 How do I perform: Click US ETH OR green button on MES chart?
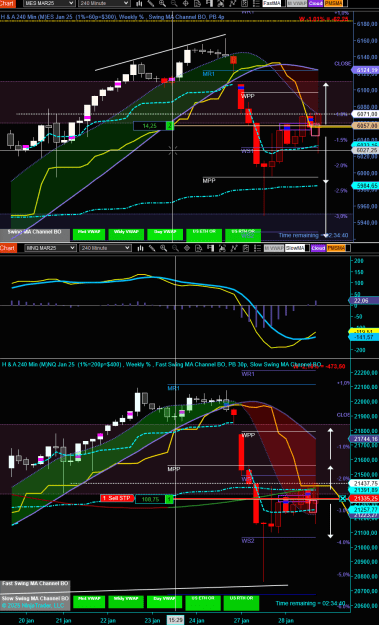point(204,235)
